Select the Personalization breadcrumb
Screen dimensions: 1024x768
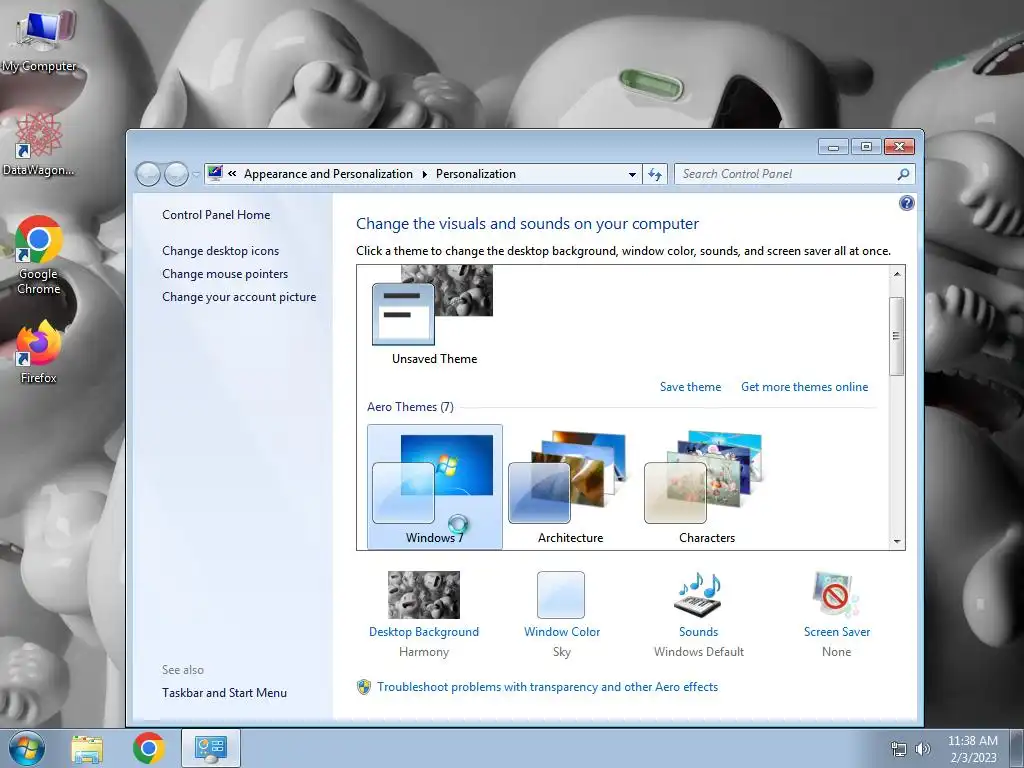click(475, 174)
